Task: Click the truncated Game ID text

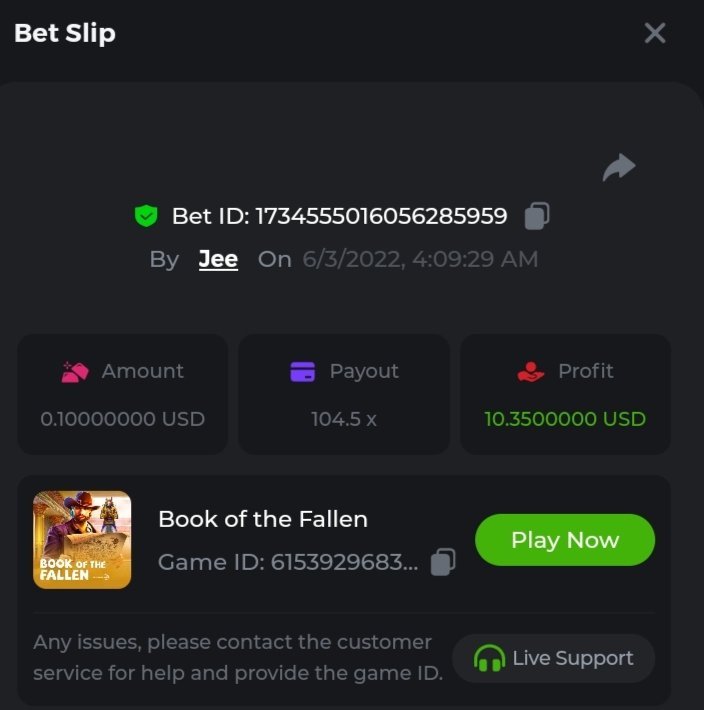Action: coord(288,563)
